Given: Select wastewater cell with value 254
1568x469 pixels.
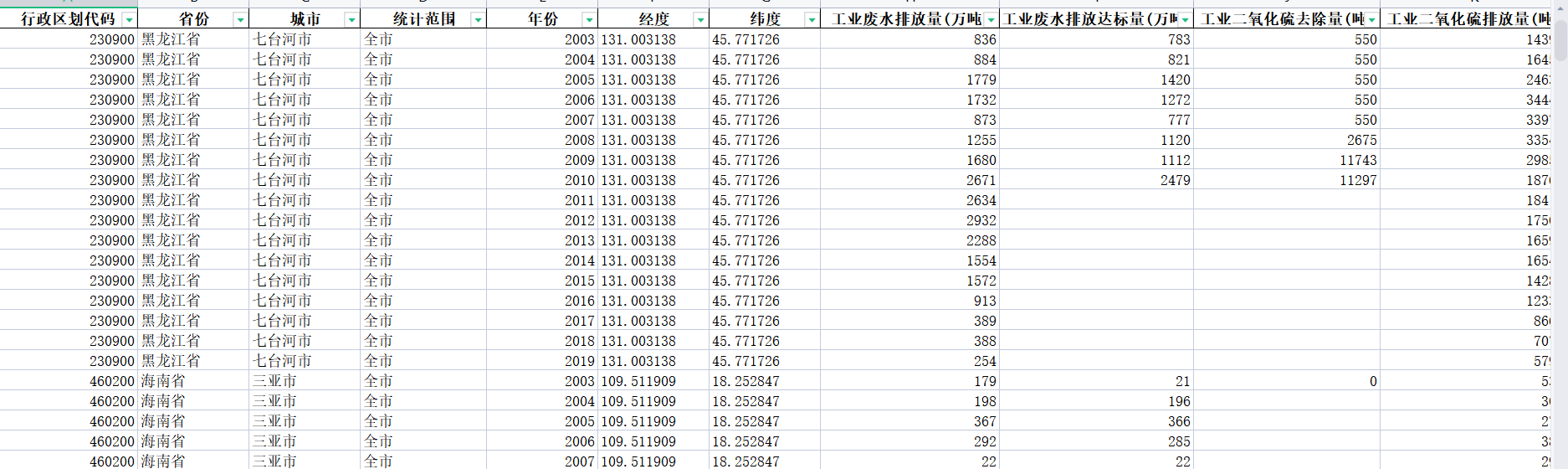Looking at the screenshot, I should tap(910, 361).
